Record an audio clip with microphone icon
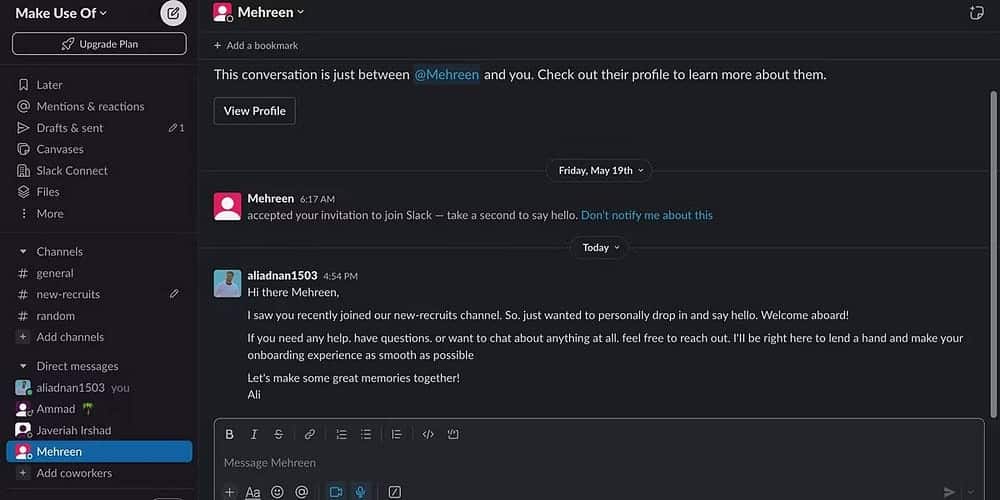This screenshot has width=1000, height=500. [360, 492]
